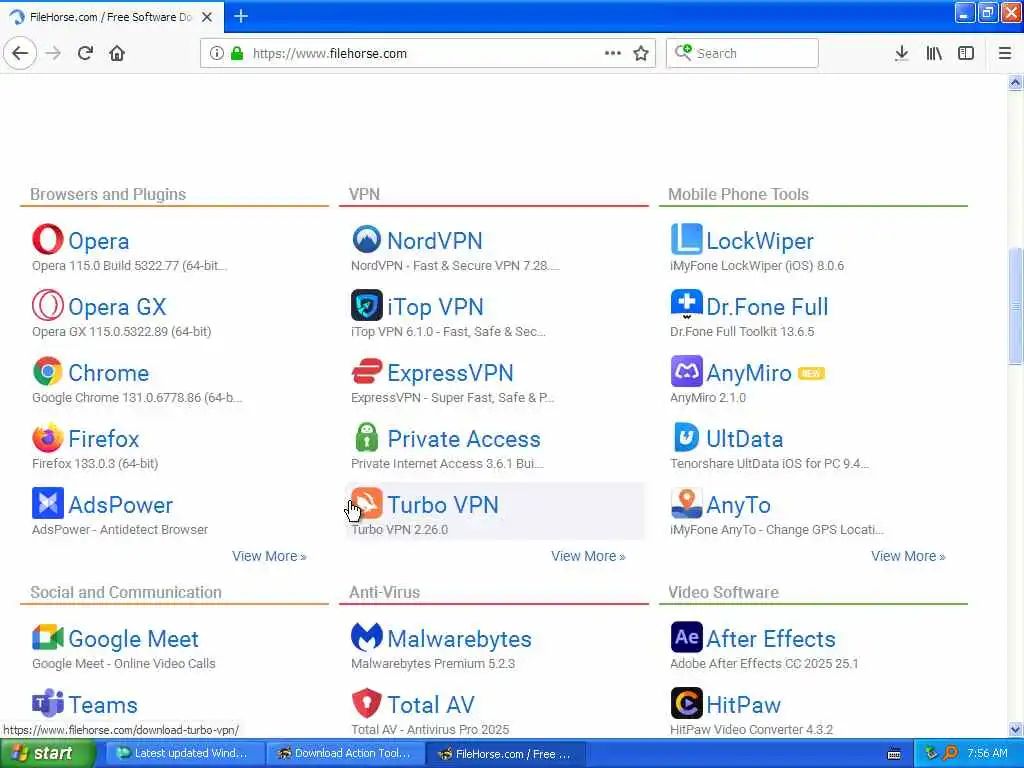Open the Malwarebytes title link
Screen dimensions: 1024x768
pos(459,639)
